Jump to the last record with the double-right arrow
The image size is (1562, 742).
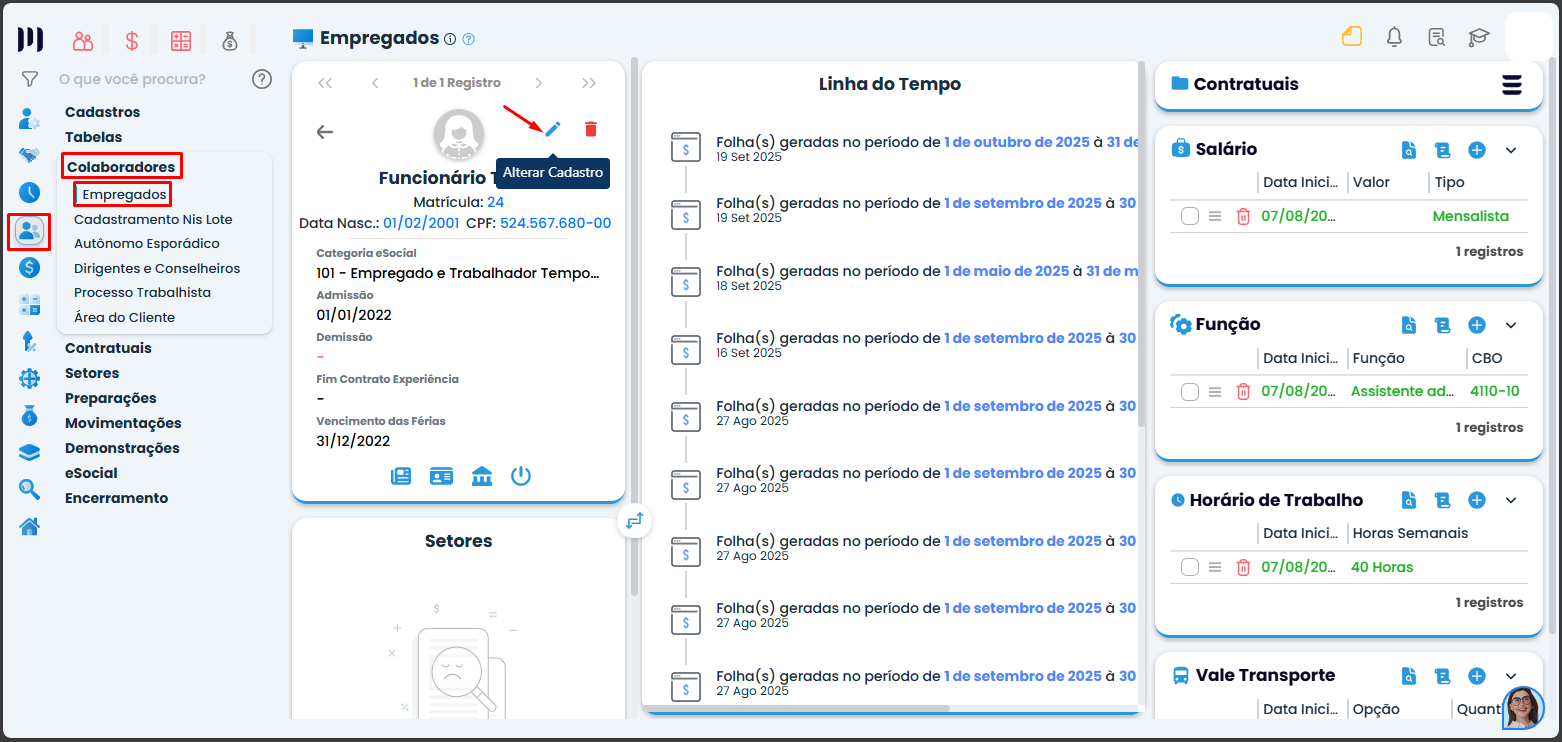[589, 83]
